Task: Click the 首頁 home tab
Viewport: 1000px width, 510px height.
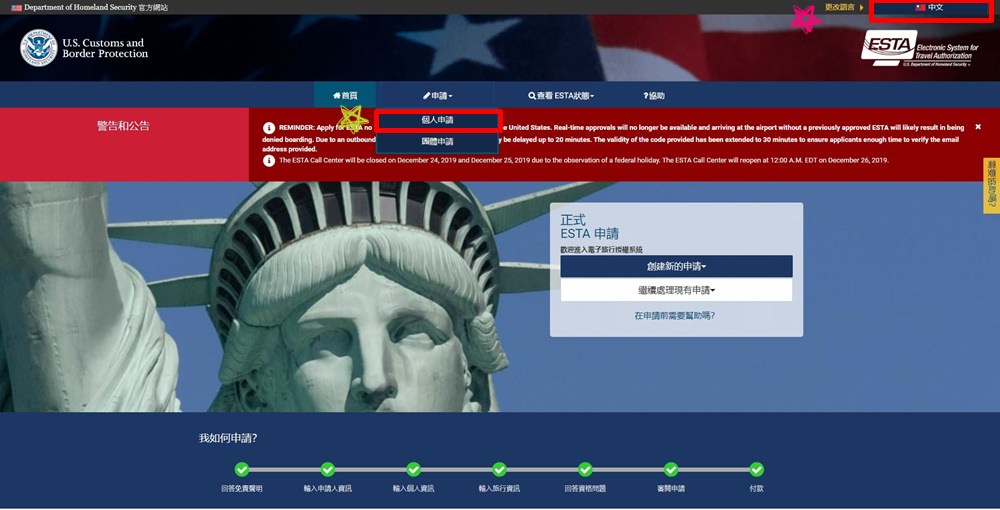Action: click(345, 96)
